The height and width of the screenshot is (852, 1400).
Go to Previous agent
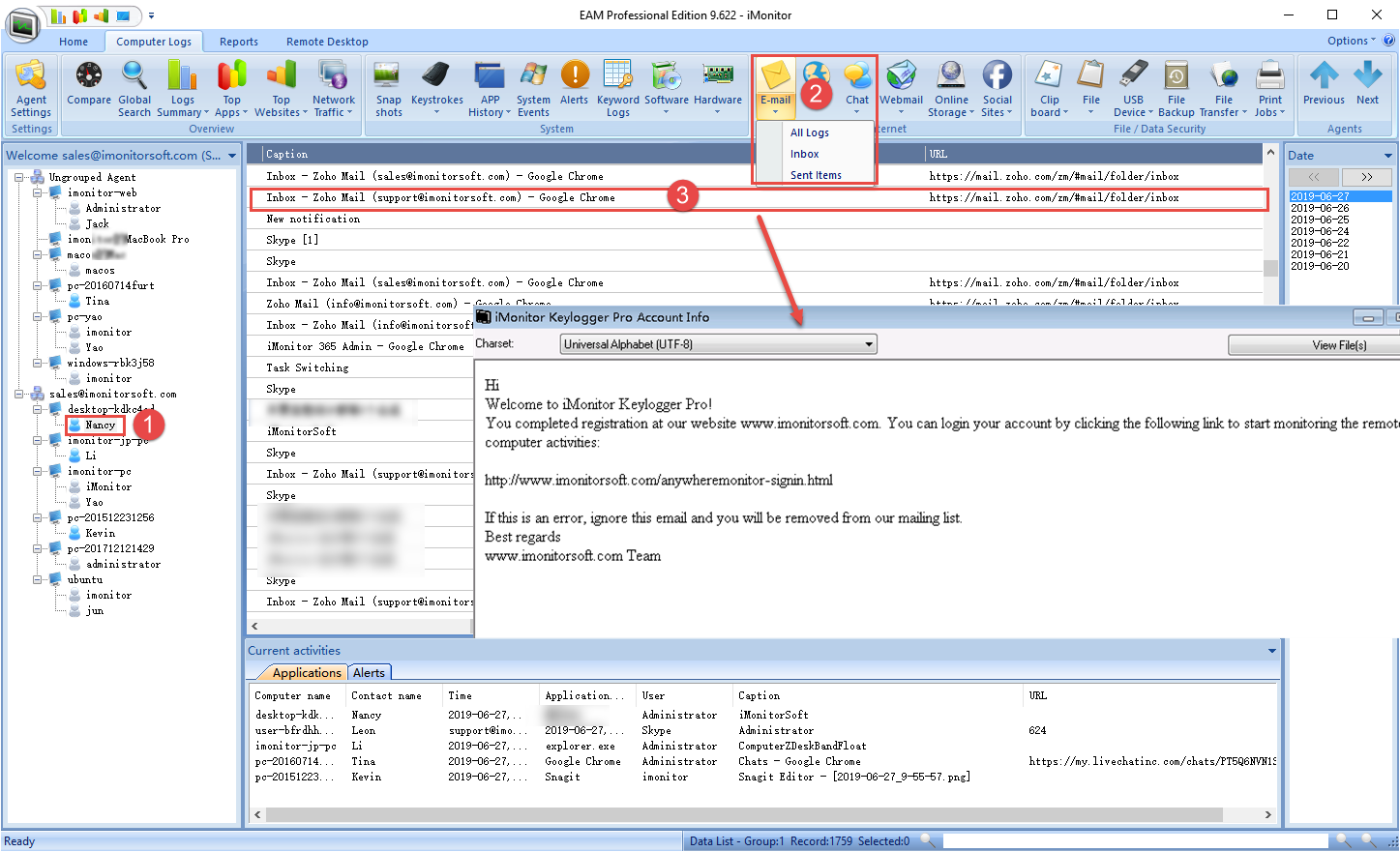(1324, 84)
